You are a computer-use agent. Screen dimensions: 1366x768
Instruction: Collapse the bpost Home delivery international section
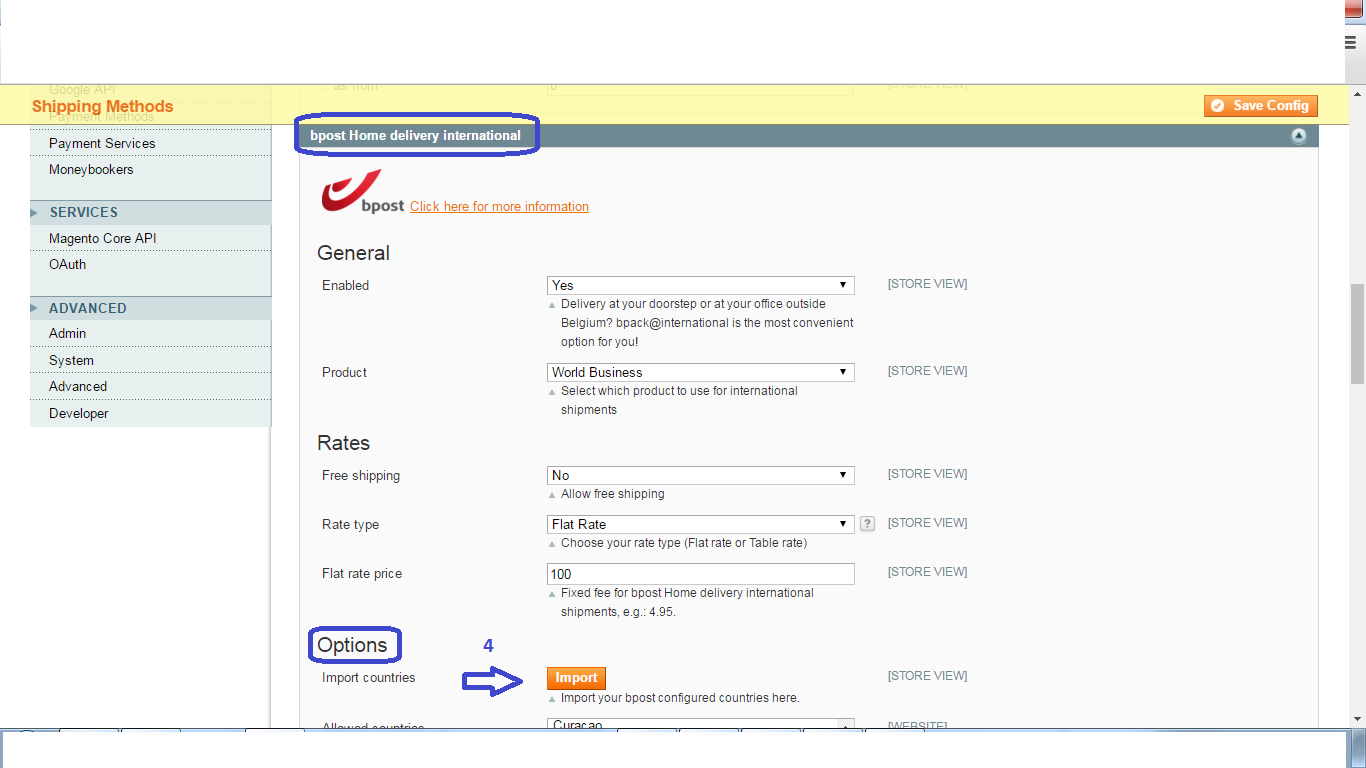(1298, 136)
